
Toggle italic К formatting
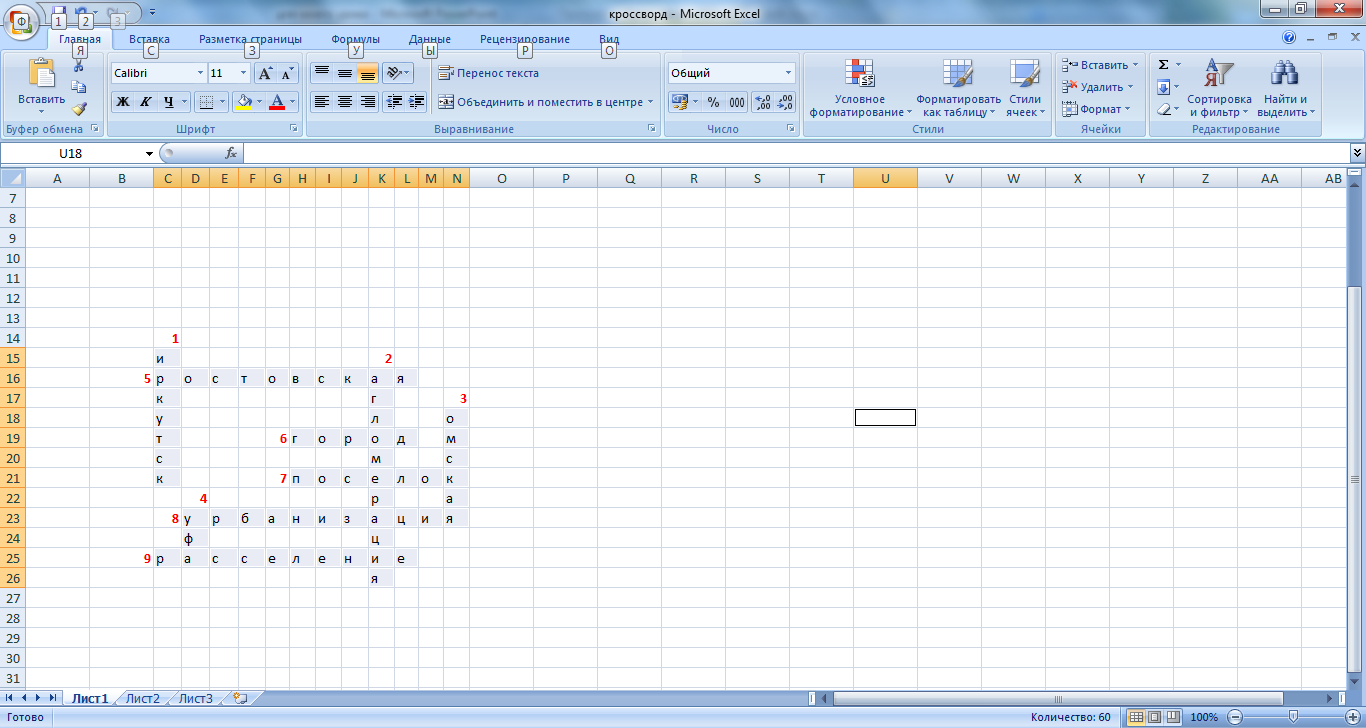click(x=145, y=102)
